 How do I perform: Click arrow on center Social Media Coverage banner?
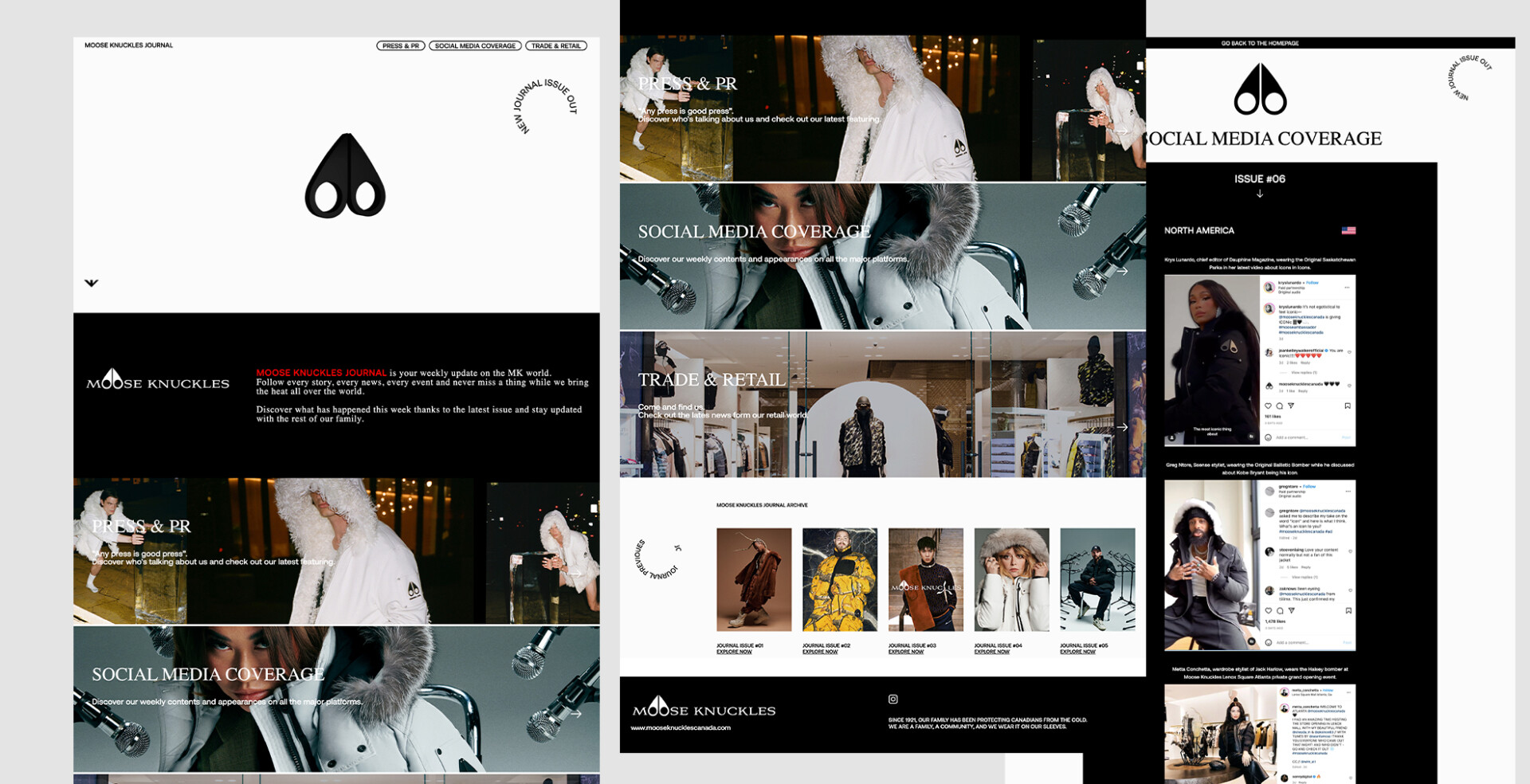coord(1122,272)
